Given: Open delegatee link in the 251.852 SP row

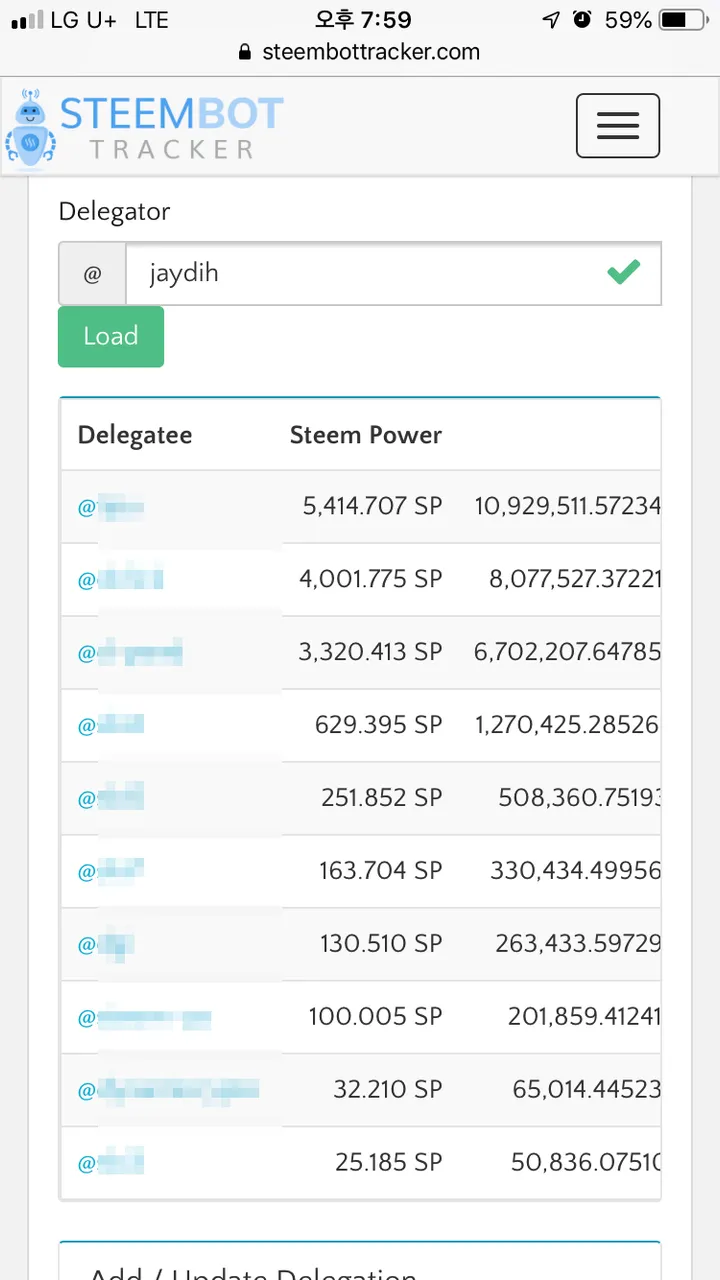Looking at the screenshot, I should coord(111,798).
